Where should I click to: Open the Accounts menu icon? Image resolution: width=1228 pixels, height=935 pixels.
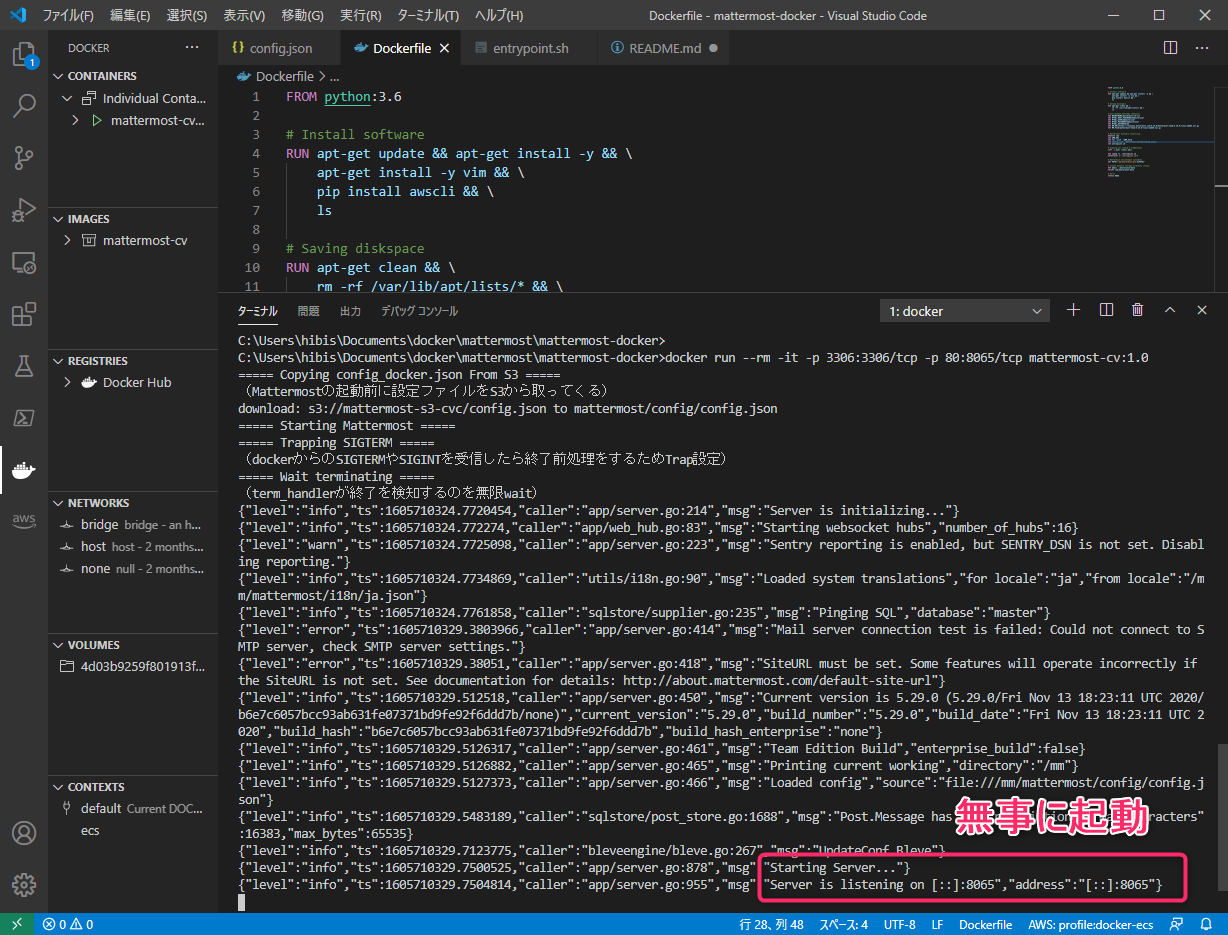[24, 833]
